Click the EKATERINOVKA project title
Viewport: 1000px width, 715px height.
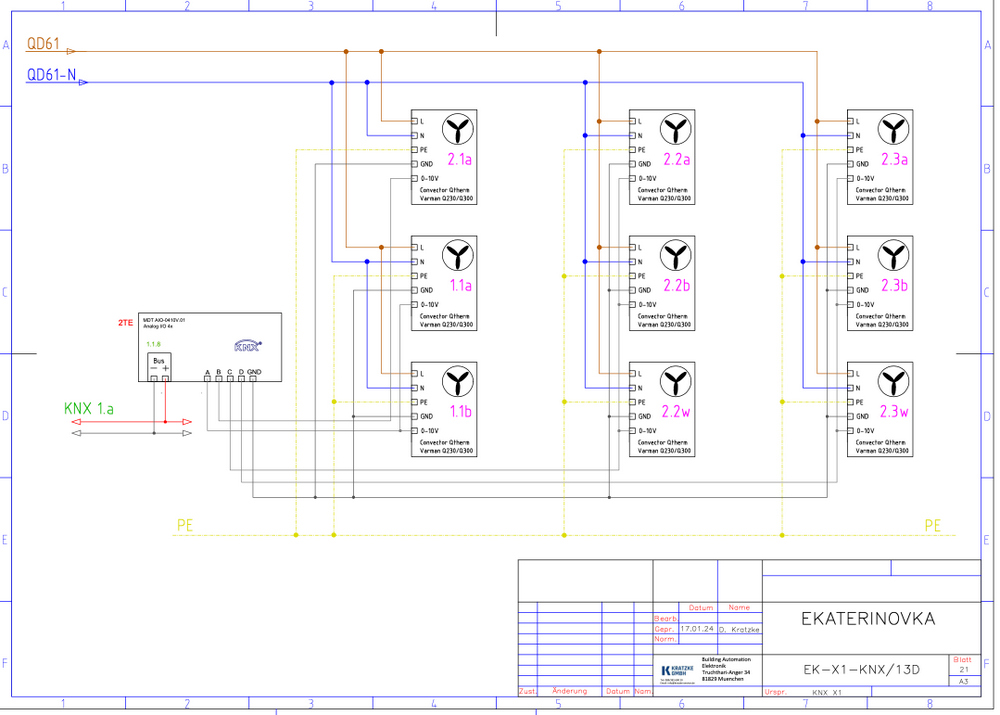867,619
